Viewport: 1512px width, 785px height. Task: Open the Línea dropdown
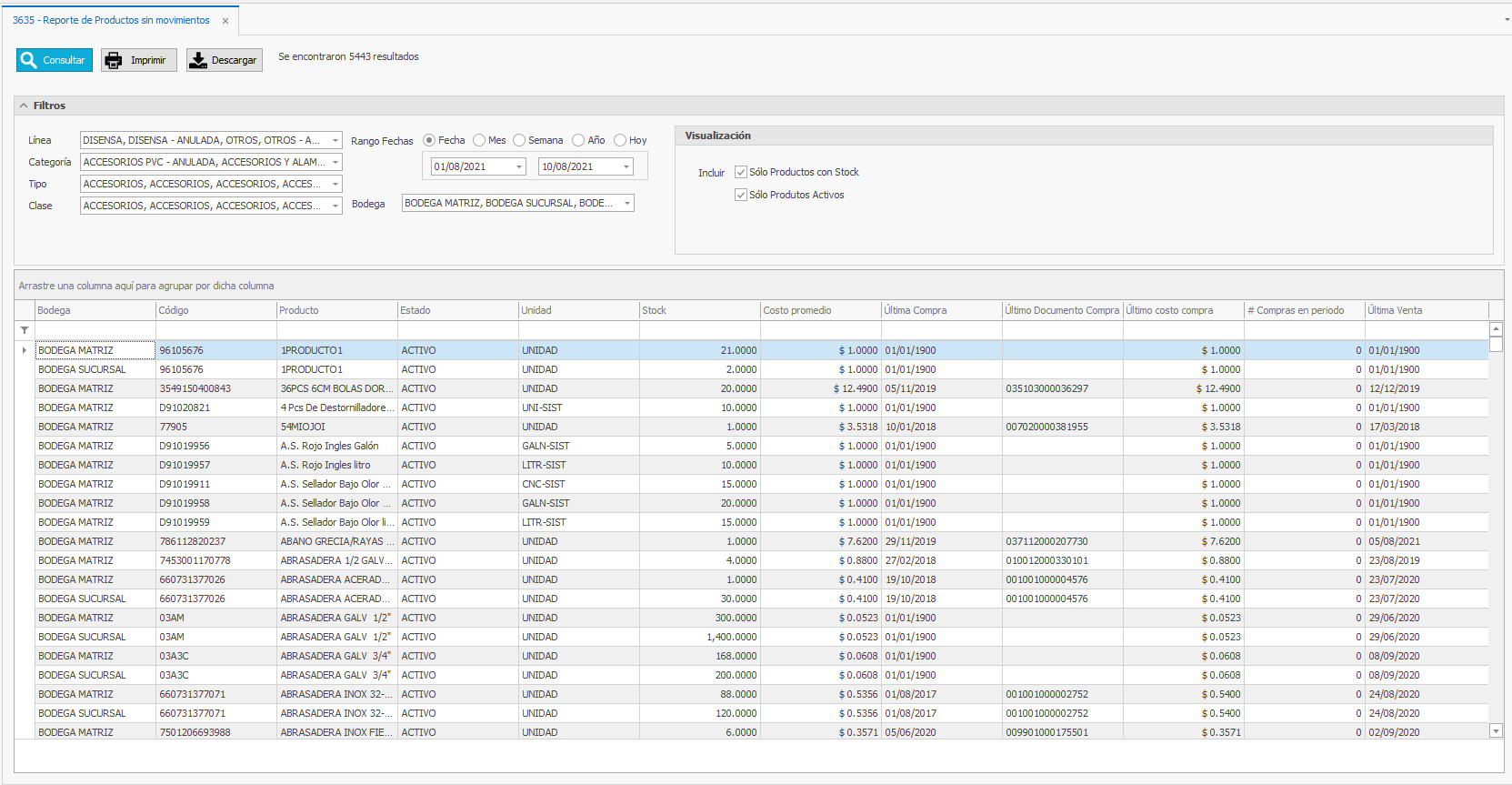[335, 140]
